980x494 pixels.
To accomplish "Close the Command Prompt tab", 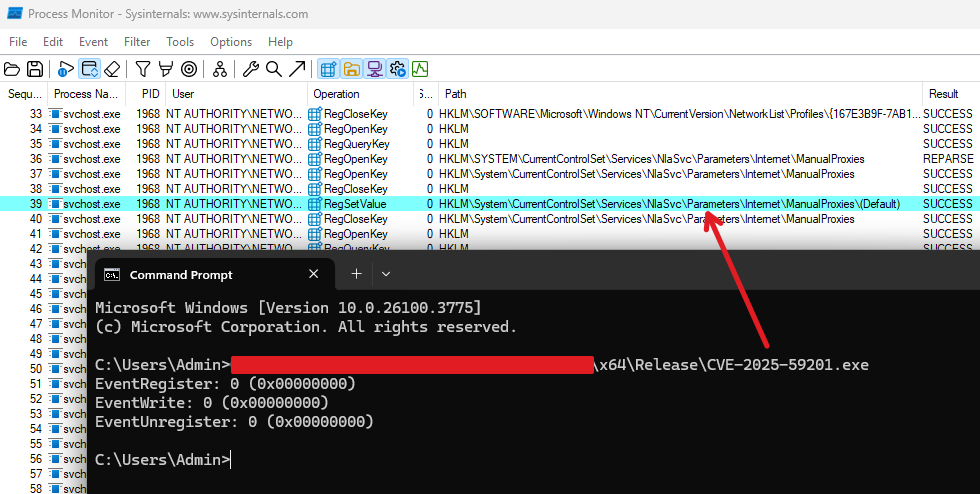I will (314, 274).
